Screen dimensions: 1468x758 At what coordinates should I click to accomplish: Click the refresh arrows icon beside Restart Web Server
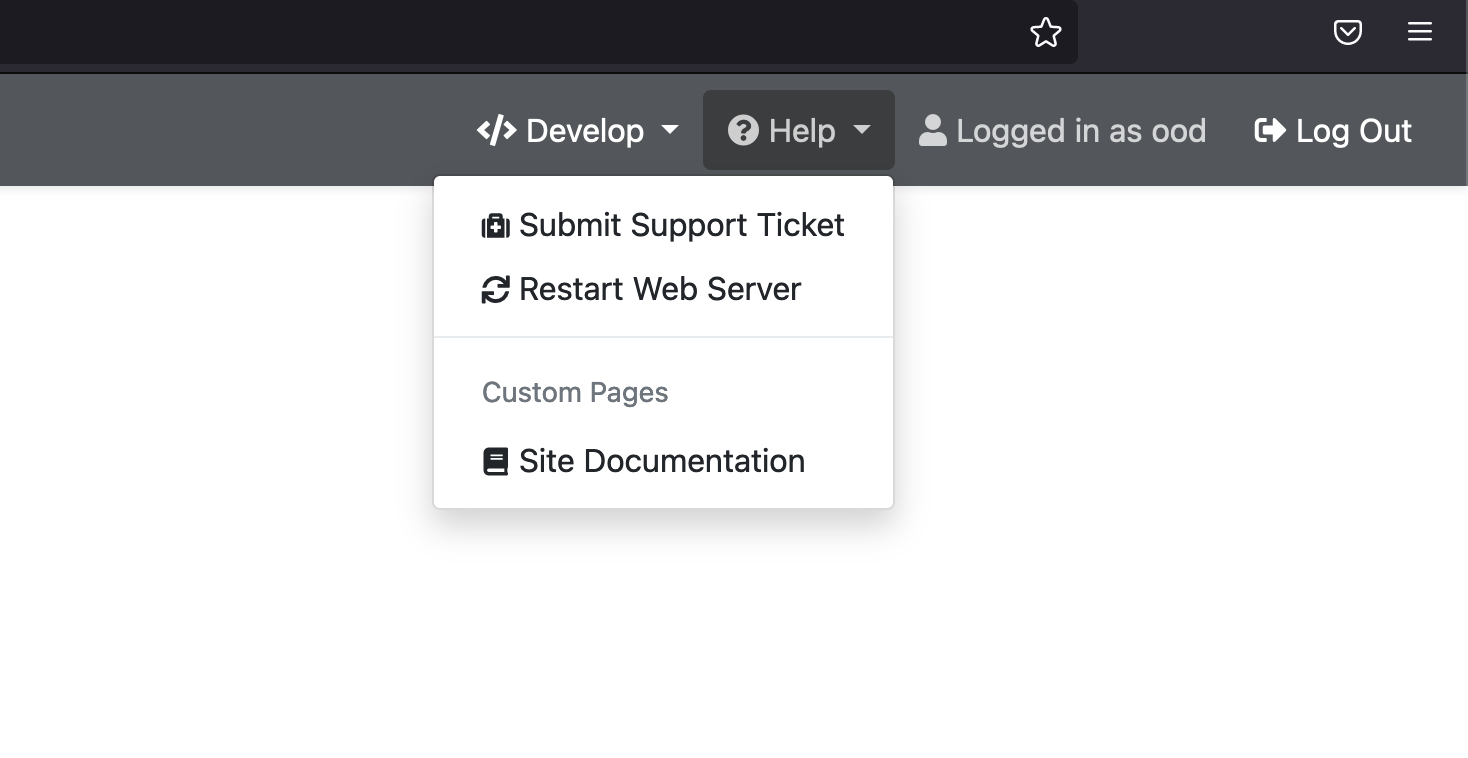pos(496,290)
